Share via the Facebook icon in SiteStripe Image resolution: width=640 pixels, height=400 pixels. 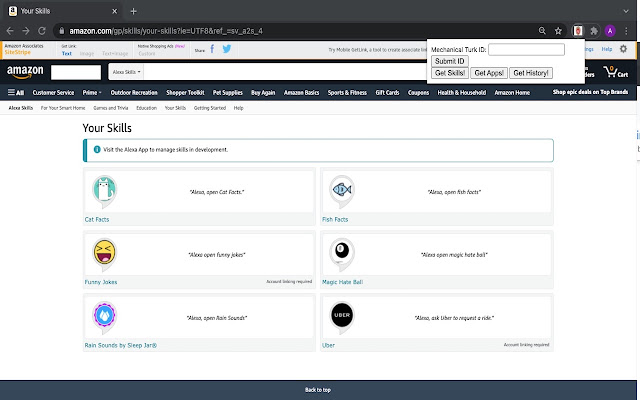pos(212,49)
